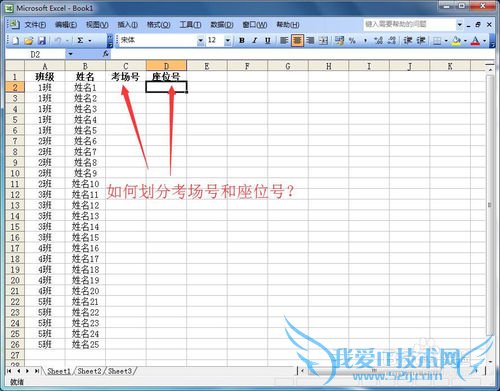The image size is (500, 391).
Task: Toggle center alignment button
Action: click(x=297, y=41)
